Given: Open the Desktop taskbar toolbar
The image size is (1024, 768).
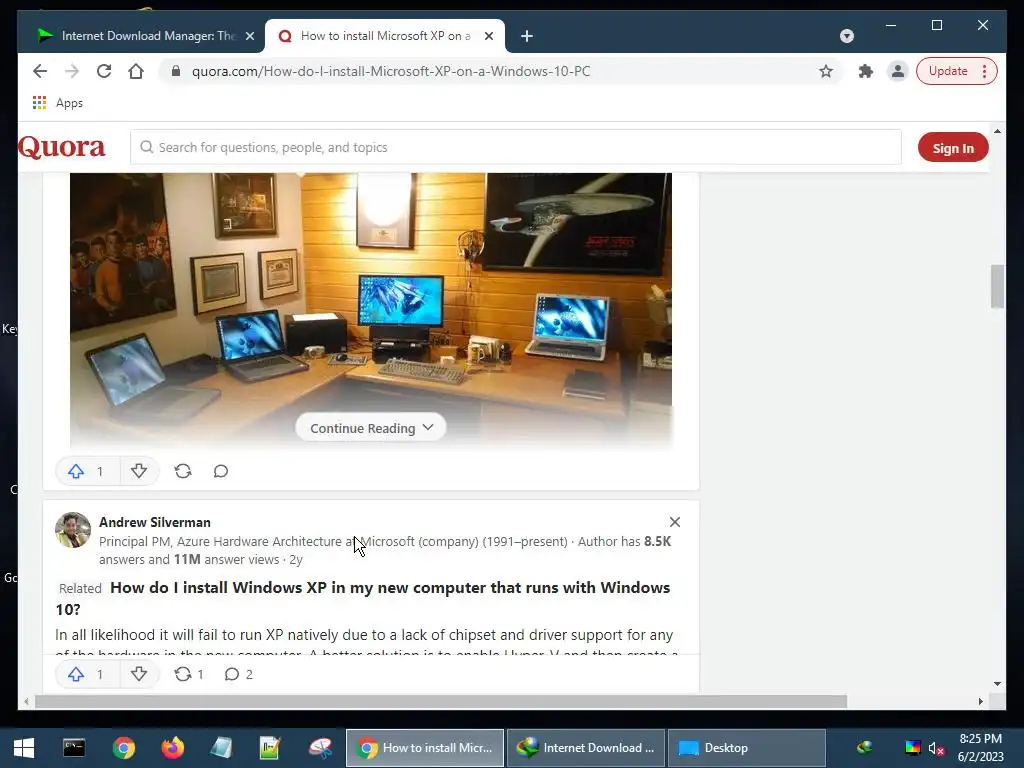Looking at the screenshot, I should pos(746,748).
